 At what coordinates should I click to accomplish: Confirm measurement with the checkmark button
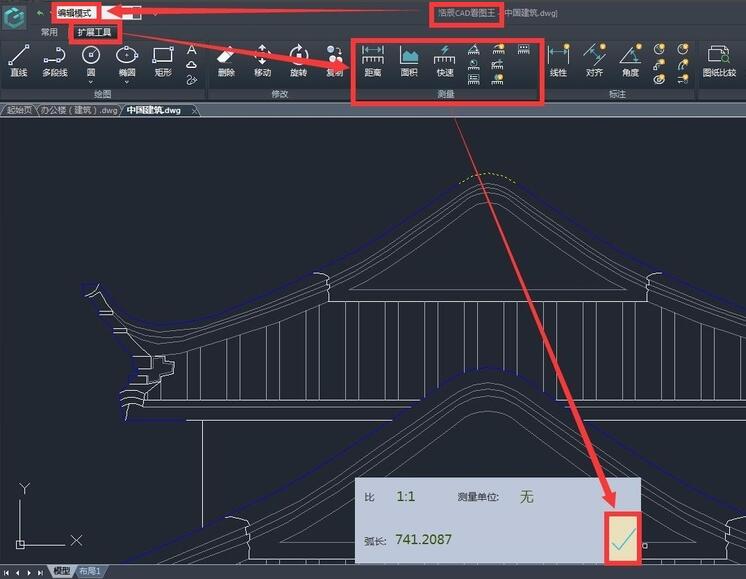point(623,540)
